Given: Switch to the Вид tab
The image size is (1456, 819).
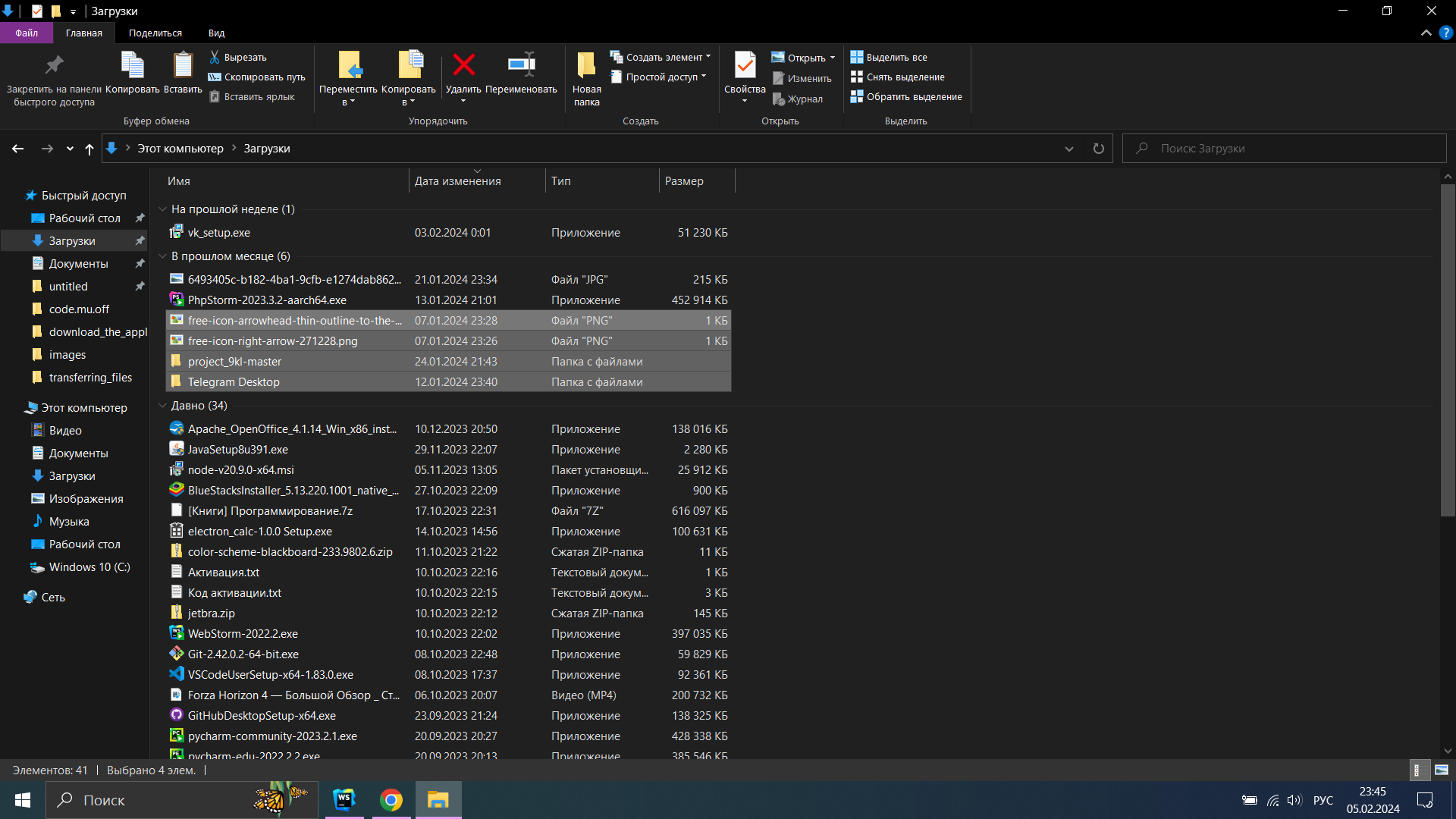Looking at the screenshot, I should click(x=216, y=33).
